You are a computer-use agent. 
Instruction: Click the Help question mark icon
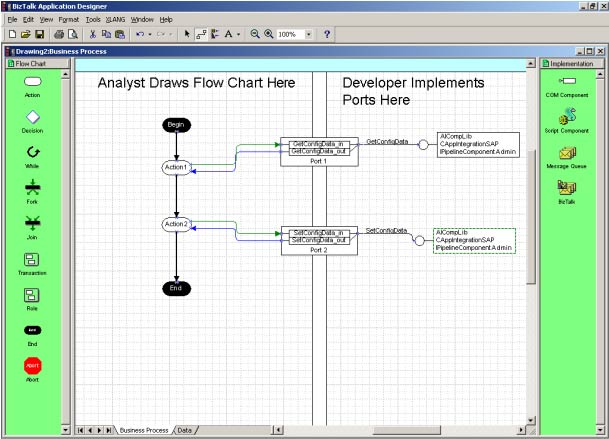[327, 34]
